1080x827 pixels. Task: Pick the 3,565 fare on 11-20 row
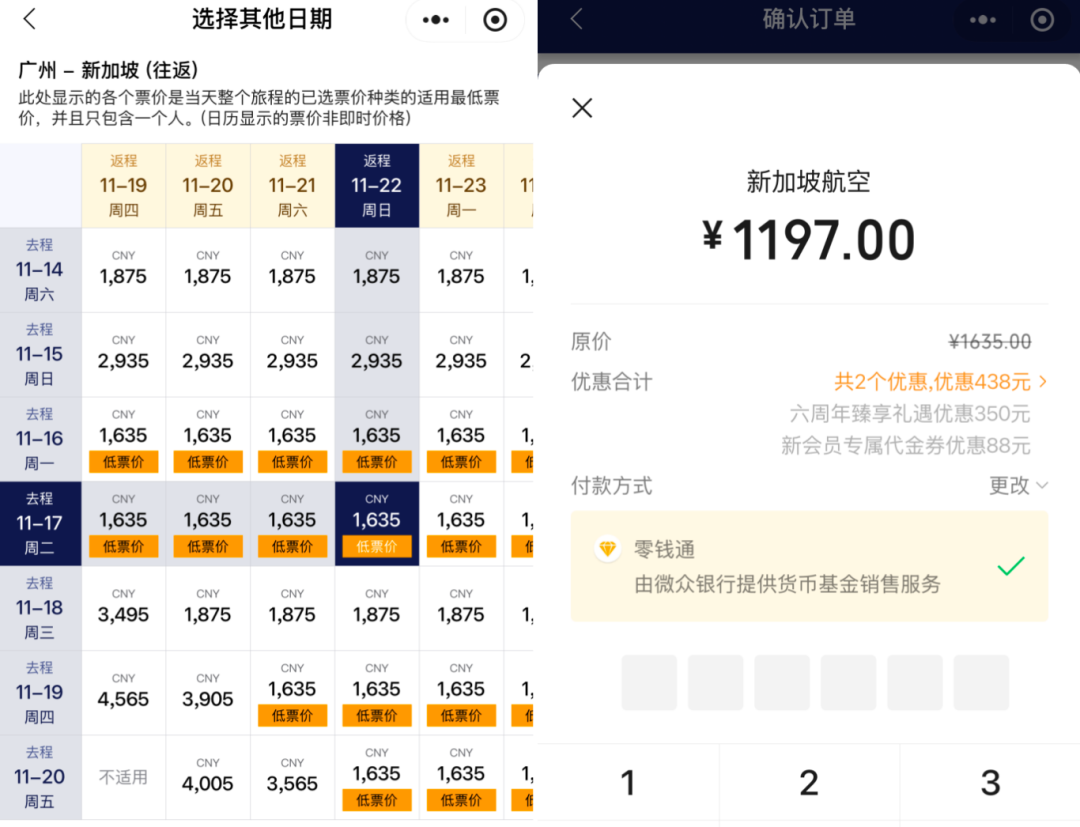pos(292,777)
